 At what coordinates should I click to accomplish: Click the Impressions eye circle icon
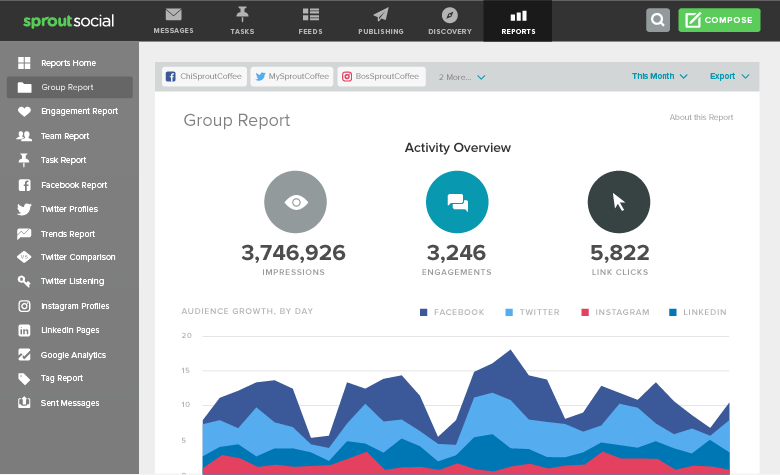295,202
